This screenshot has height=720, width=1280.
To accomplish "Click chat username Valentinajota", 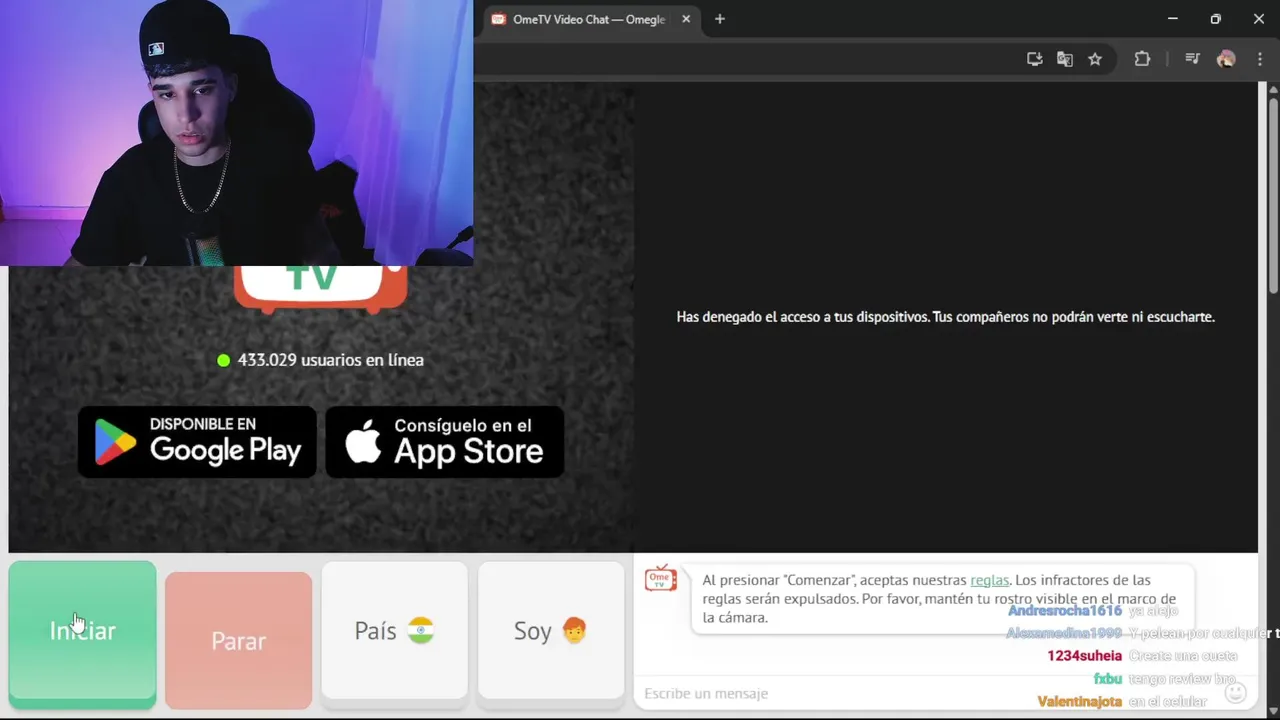I will [1079, 702].
